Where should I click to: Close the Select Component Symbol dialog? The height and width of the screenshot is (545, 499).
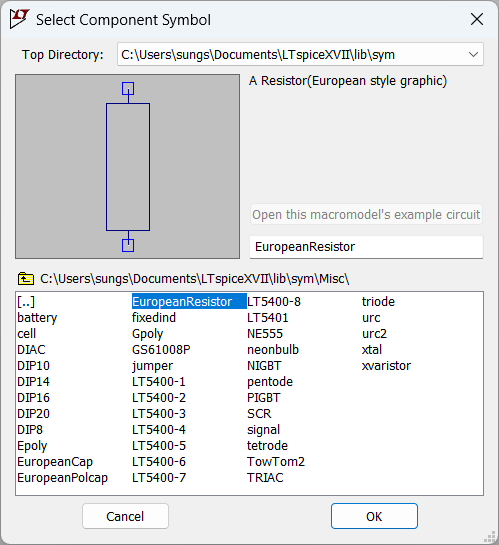point(477,19)
